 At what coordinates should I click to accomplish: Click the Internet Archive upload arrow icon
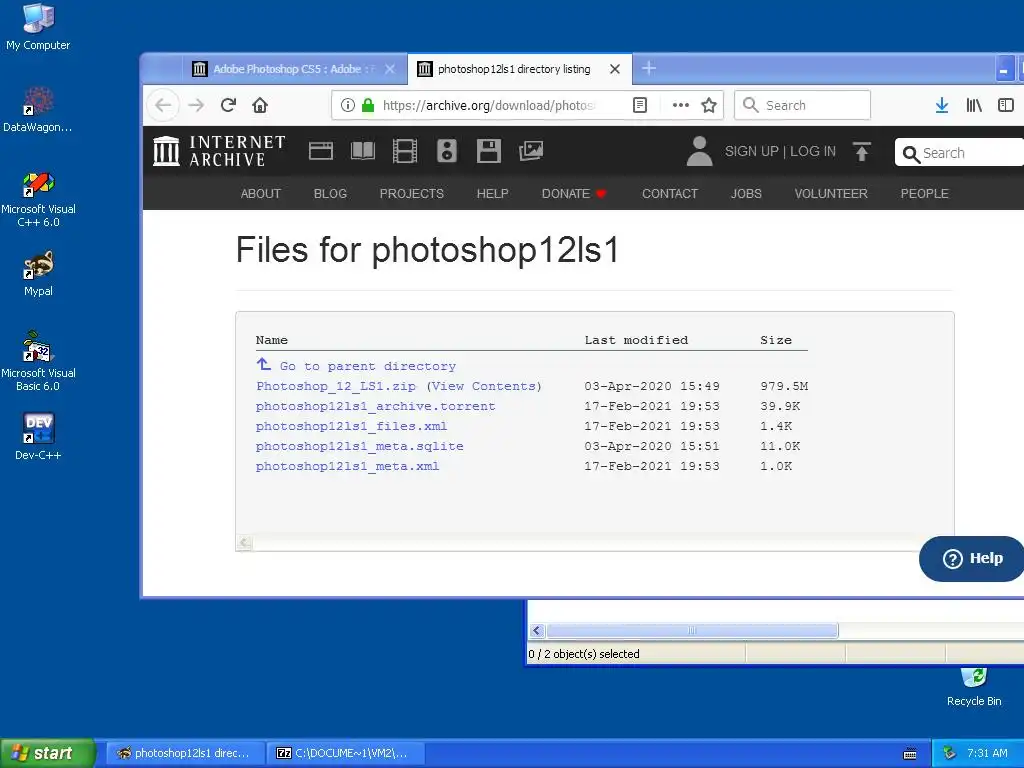pos(862,152)
